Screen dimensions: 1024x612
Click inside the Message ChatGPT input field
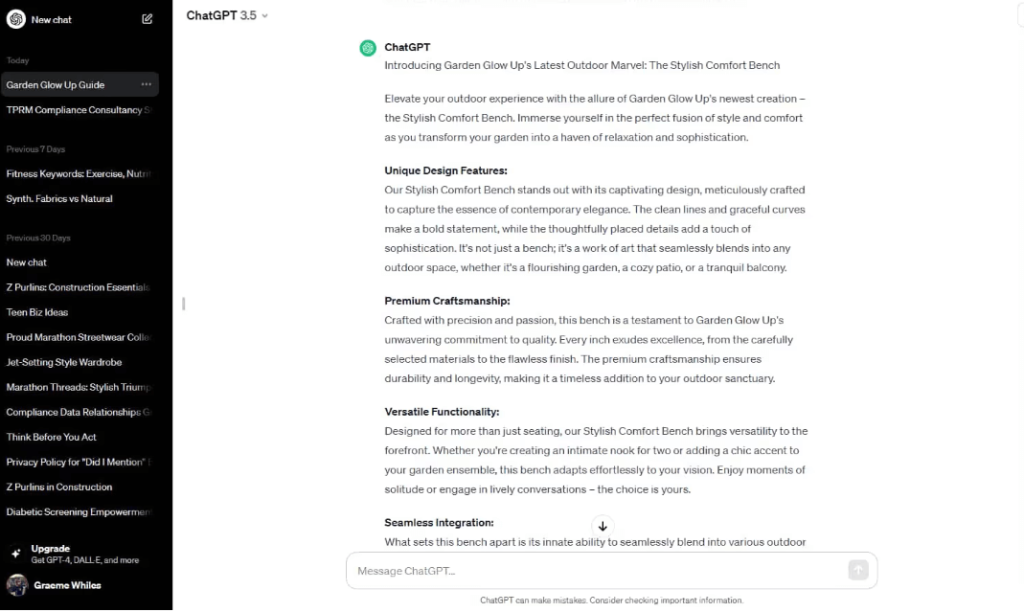(600, 570)
